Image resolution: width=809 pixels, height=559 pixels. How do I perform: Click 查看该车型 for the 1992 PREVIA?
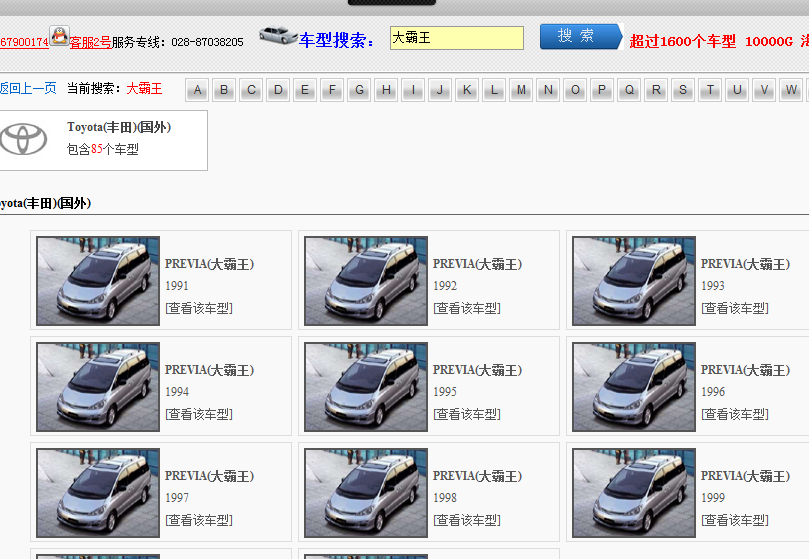point(467,308)
